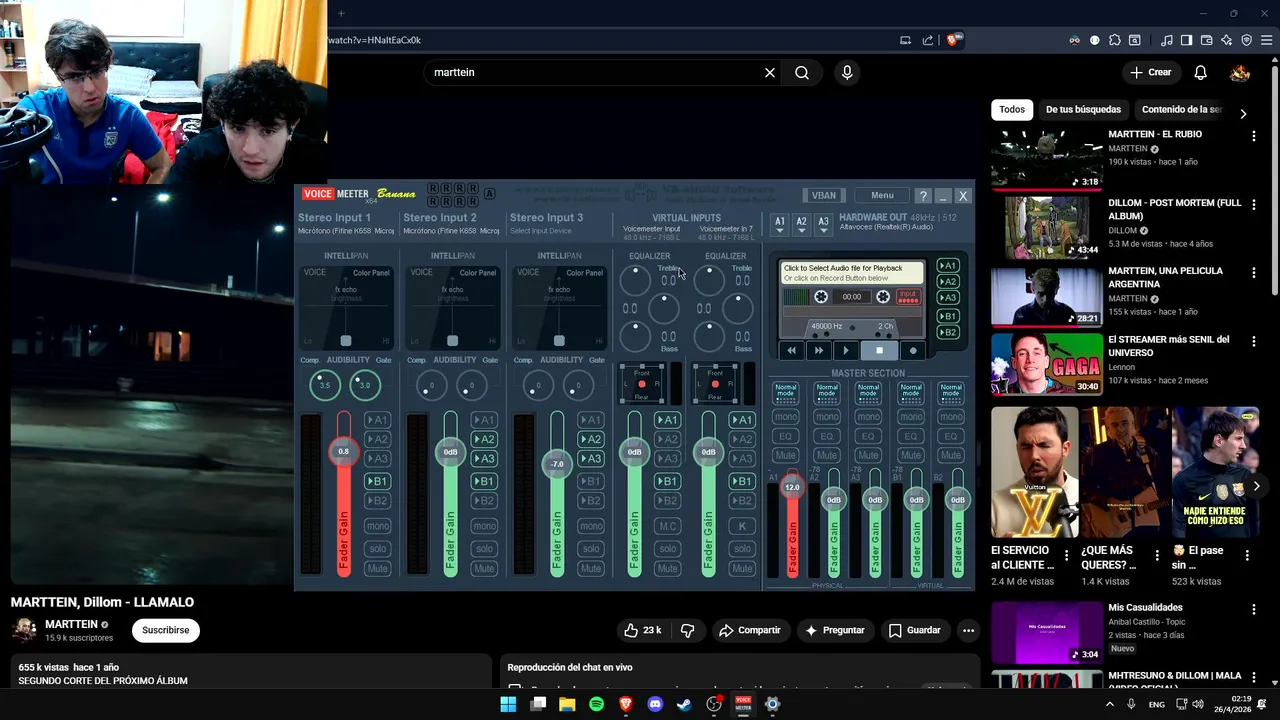Toggle M.C button on Voicemeeter Input strip

(x=668, y=526)
